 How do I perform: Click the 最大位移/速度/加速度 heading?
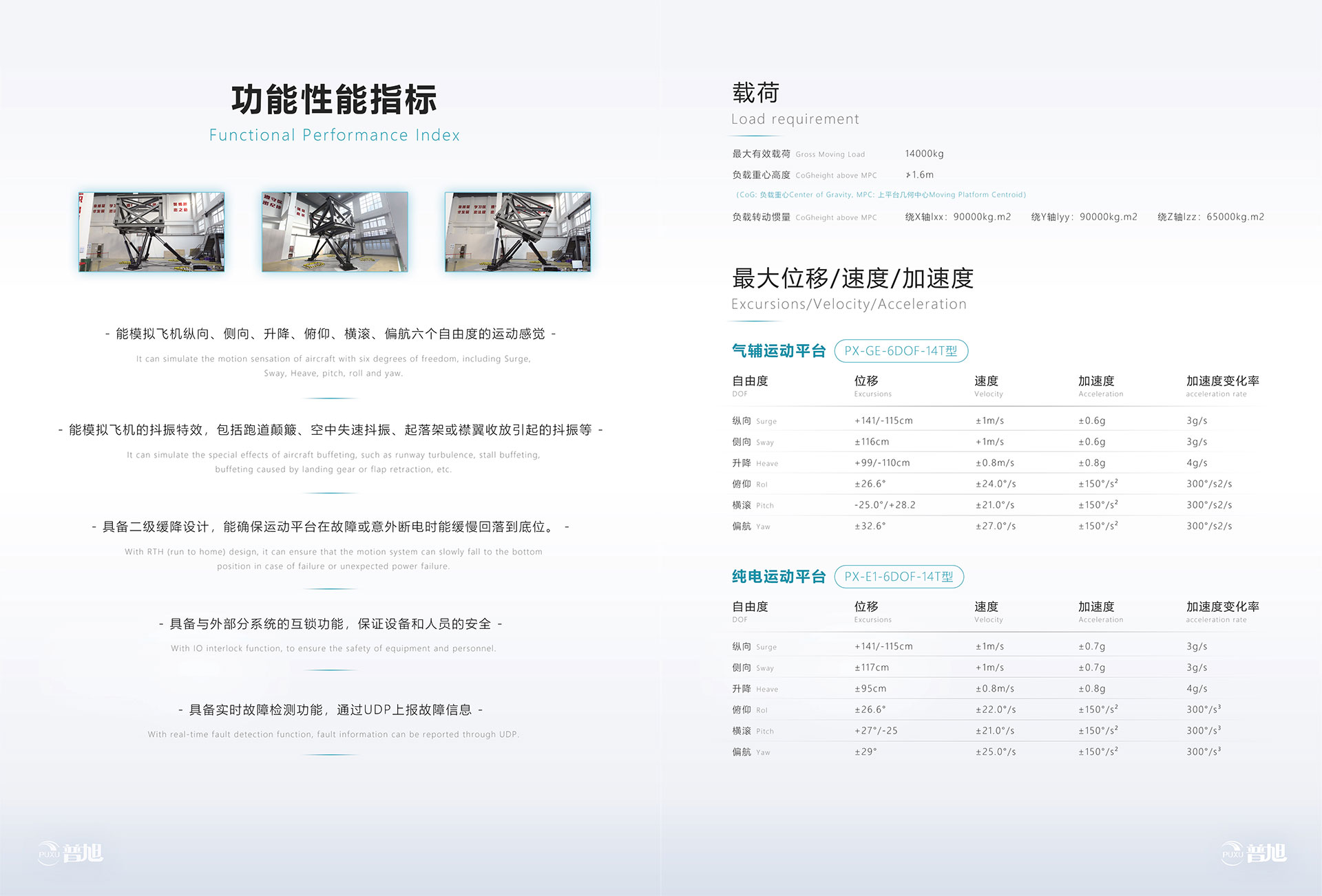[x=852, y=279]
